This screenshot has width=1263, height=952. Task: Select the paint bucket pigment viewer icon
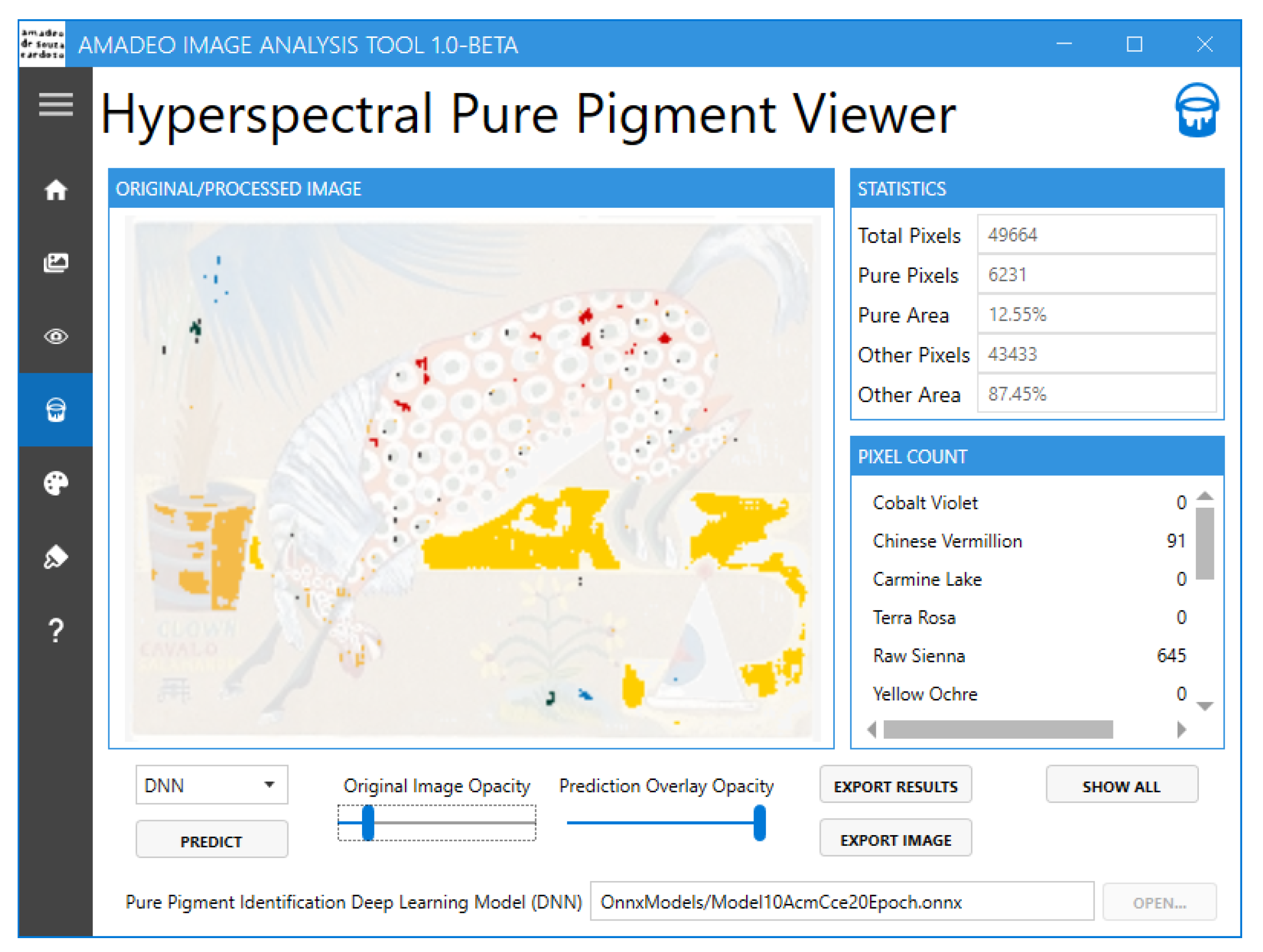56,410
